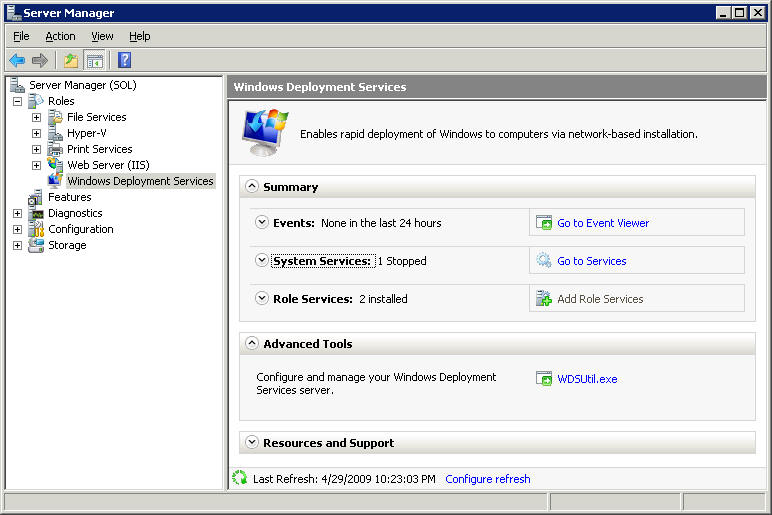
Task: Select the Storage tree label
Action: tap(67, 245)
